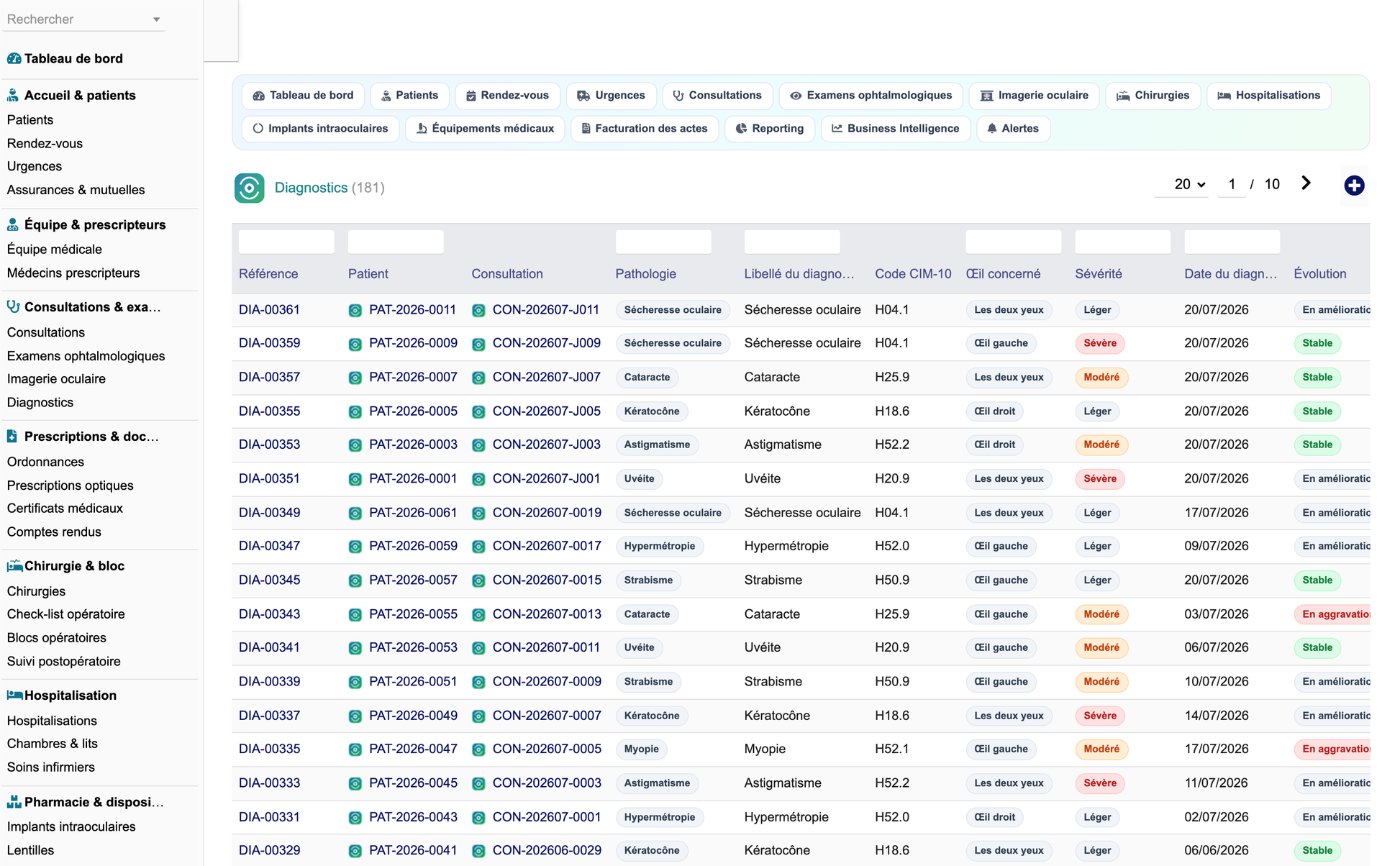Screen dimensions: 1400x866
Task: Click the Tableau de bord sidebar icon
Action: (14, 58)
